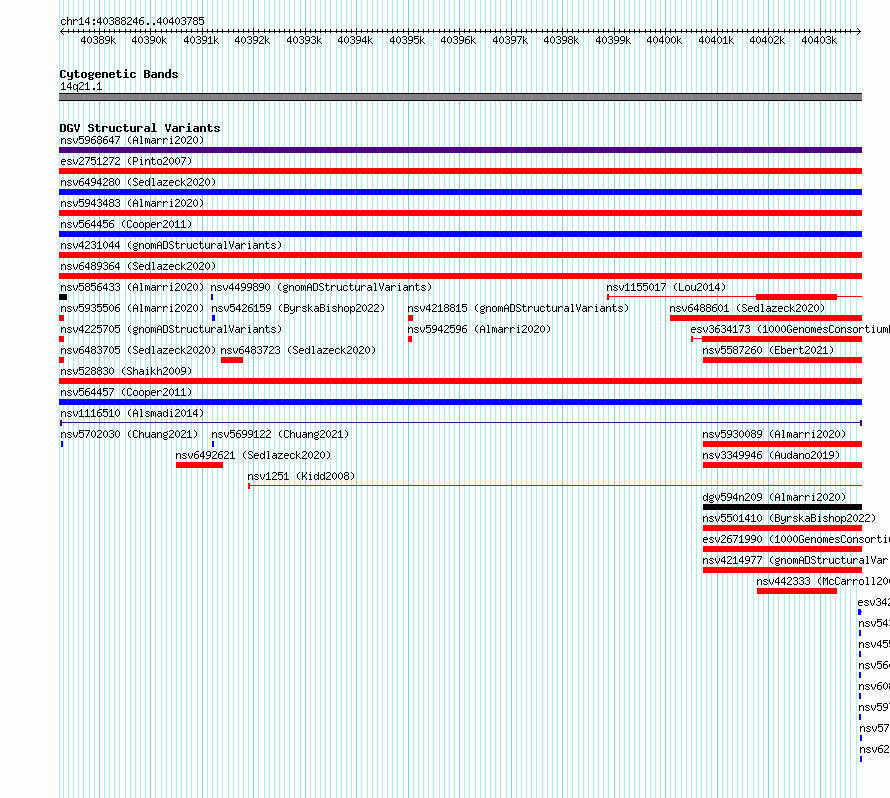
Task: Click the 40403k ruler position label
Action: [x=818, y=40]
